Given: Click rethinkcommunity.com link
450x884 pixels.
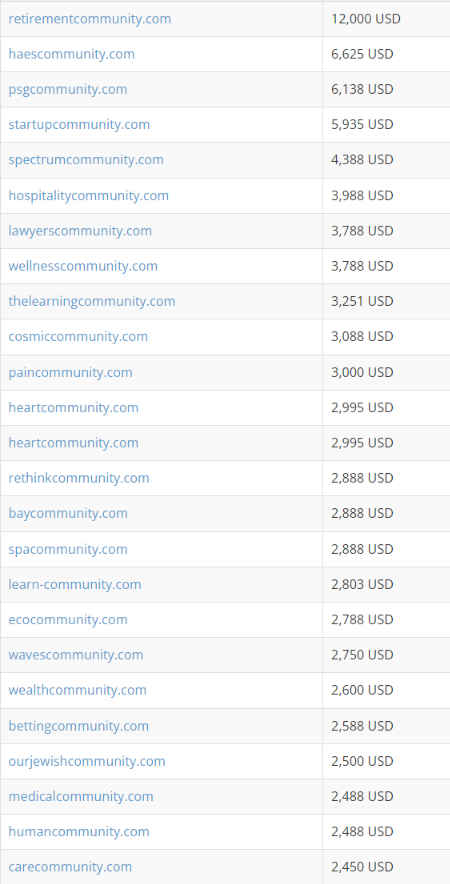Looking at the screenshot, I should click(79, 478).
